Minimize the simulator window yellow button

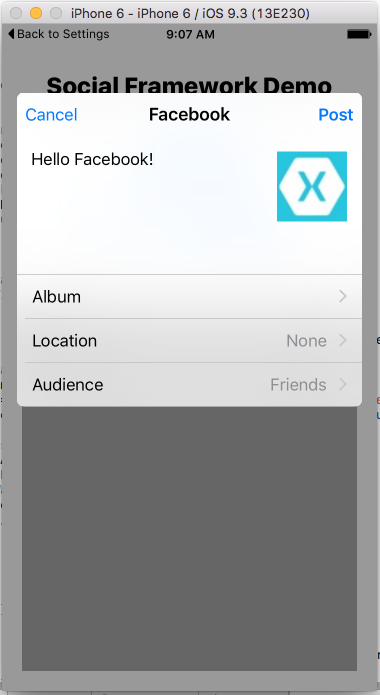click(36, 13)
